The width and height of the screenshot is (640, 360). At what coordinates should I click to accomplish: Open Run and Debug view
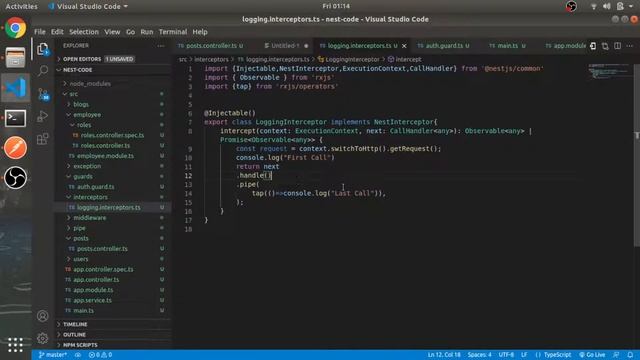(x=43, y=116)
